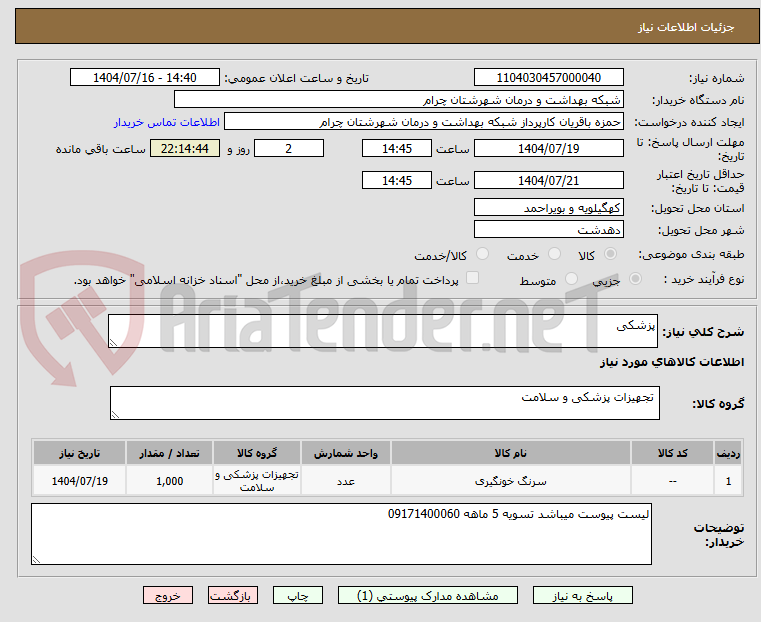761x622 pixels.
Task: Select the جزیی purchase type radio
Action: (635, 278)
